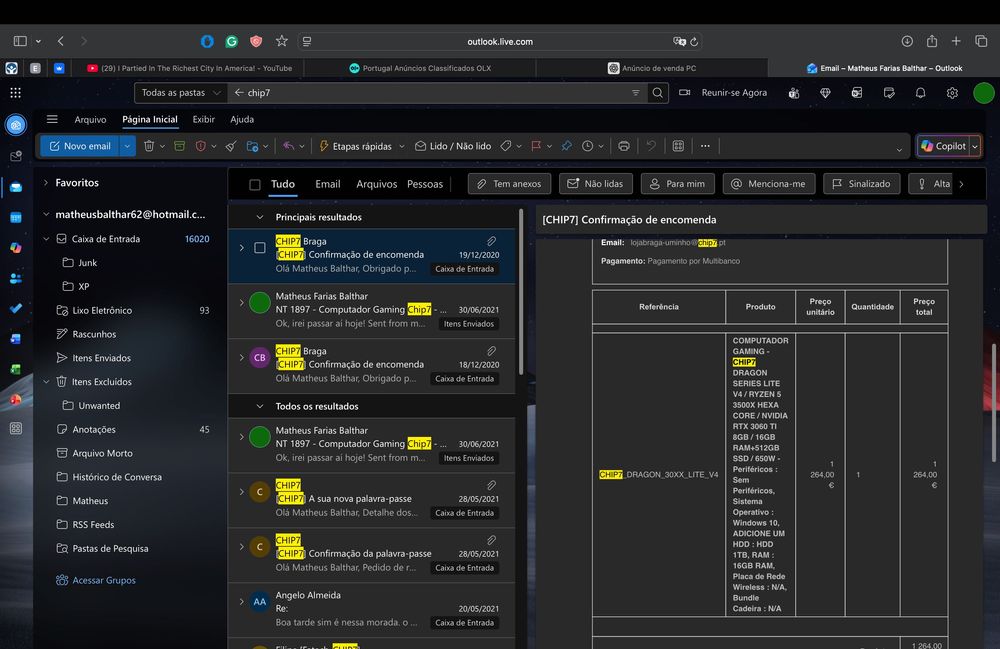
Task: Open the People app in the left rail
Action: click(16, 278)
